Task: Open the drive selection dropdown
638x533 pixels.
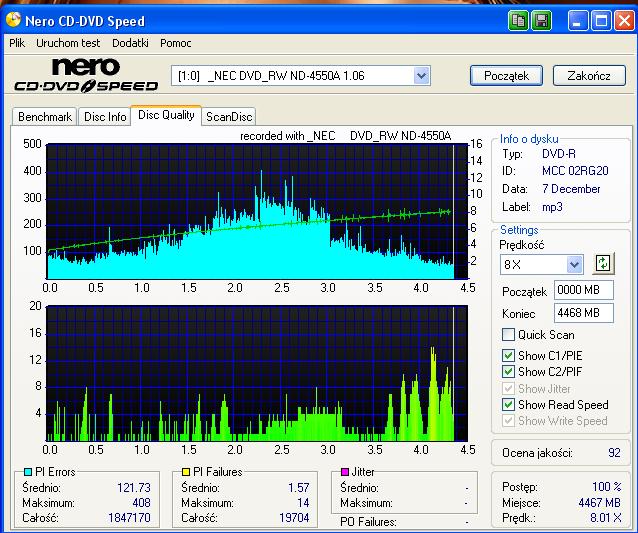Action: [422, 76]
